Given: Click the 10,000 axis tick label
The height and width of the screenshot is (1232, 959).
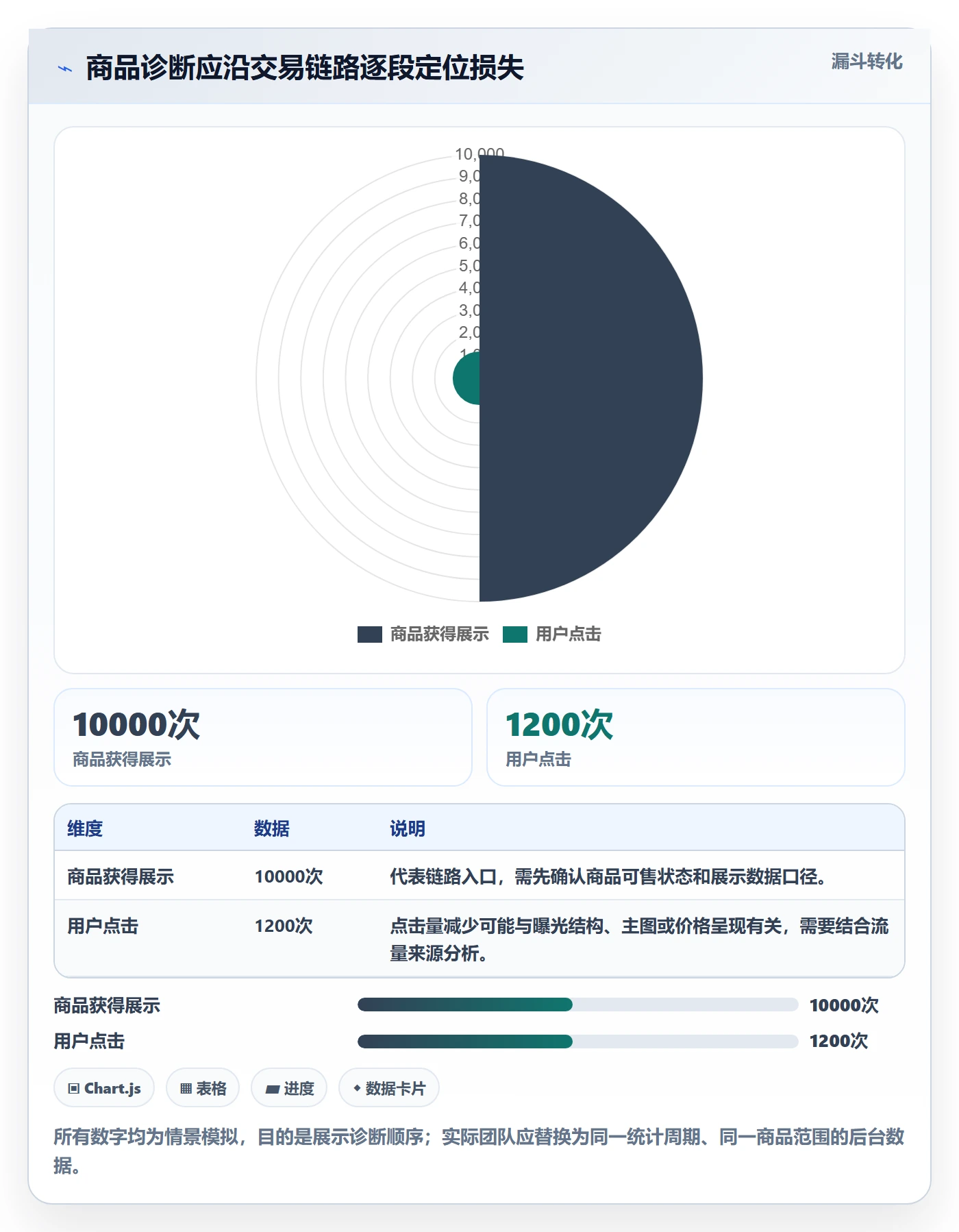Looking at the screenshot, I should click(480, 154).
